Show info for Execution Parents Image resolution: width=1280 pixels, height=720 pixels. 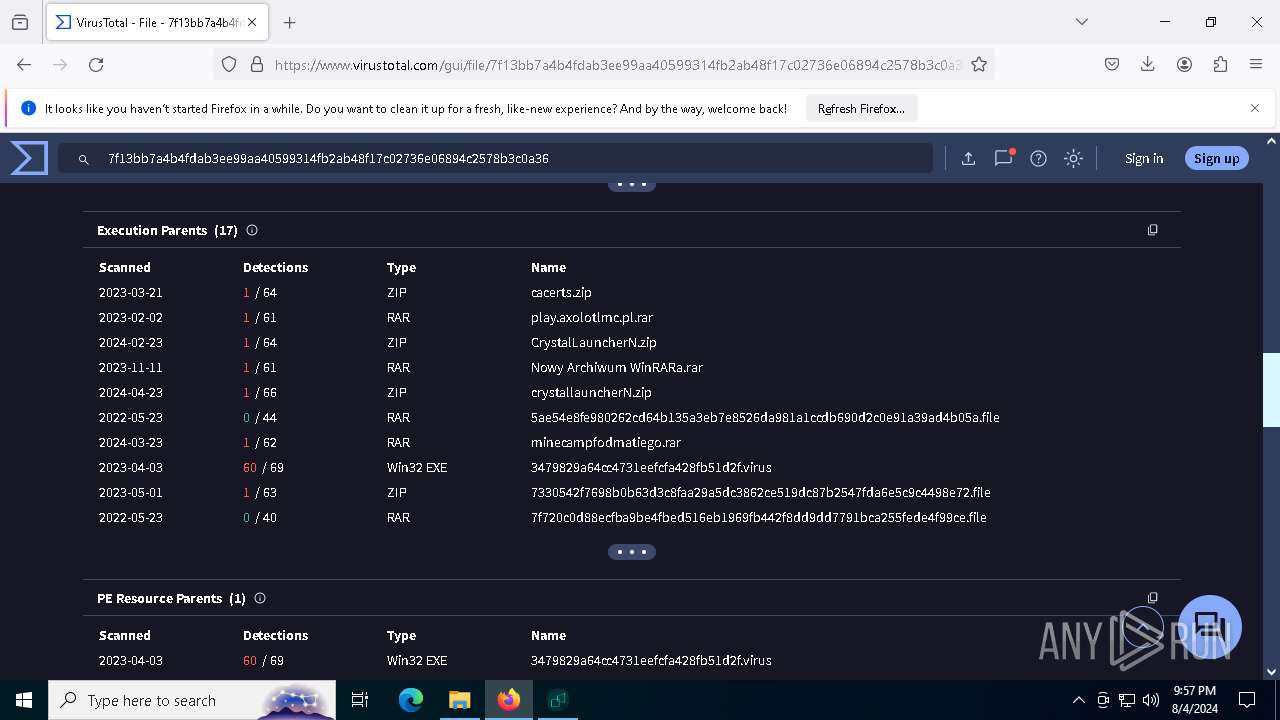click(x=252, y=230)
